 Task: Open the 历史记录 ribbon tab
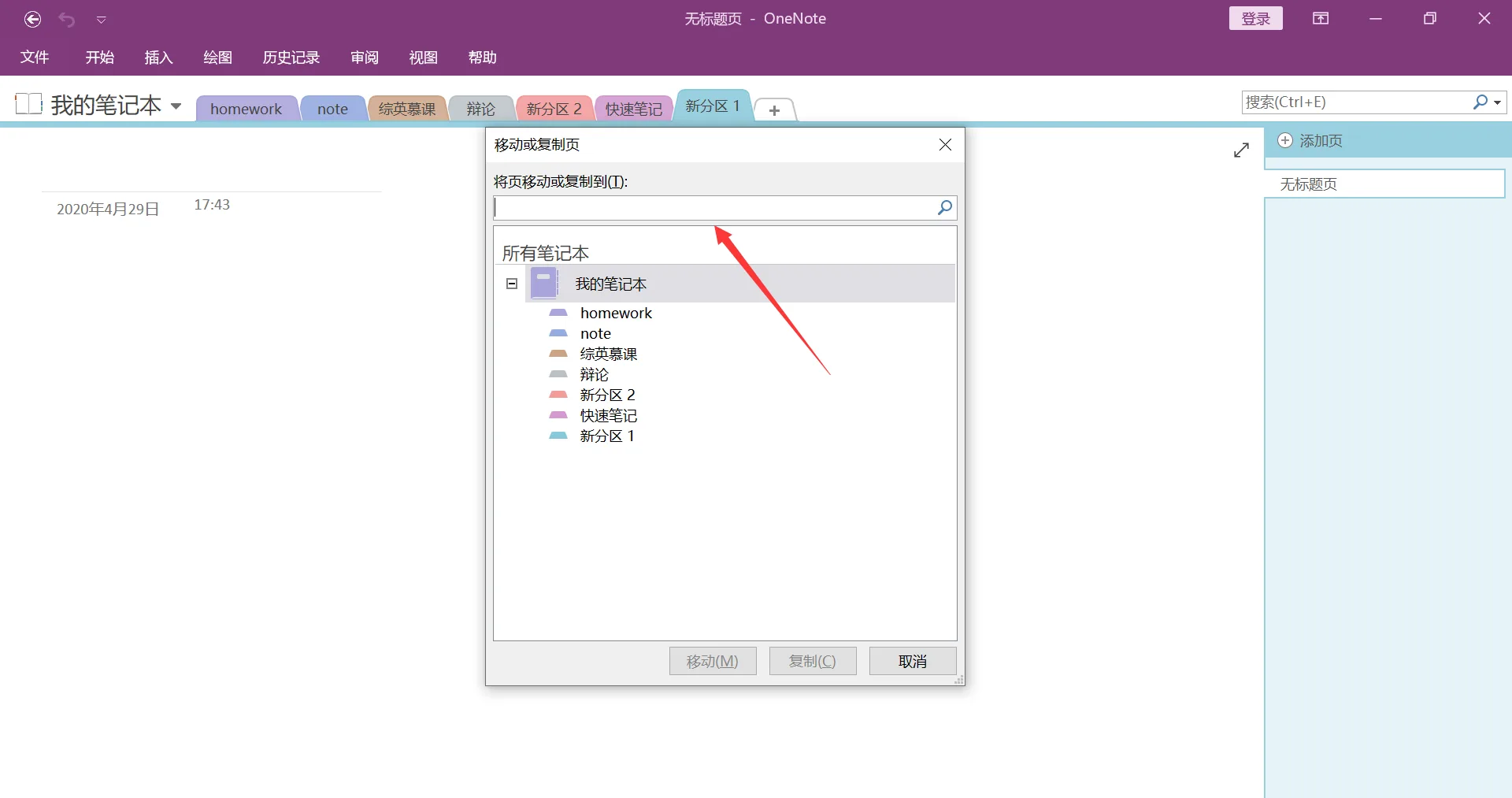291,58
